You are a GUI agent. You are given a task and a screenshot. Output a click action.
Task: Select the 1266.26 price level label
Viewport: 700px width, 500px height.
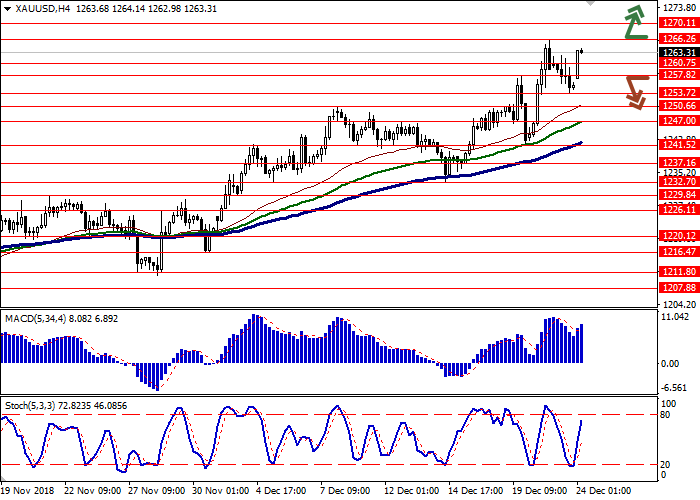(x=677, y=38)
